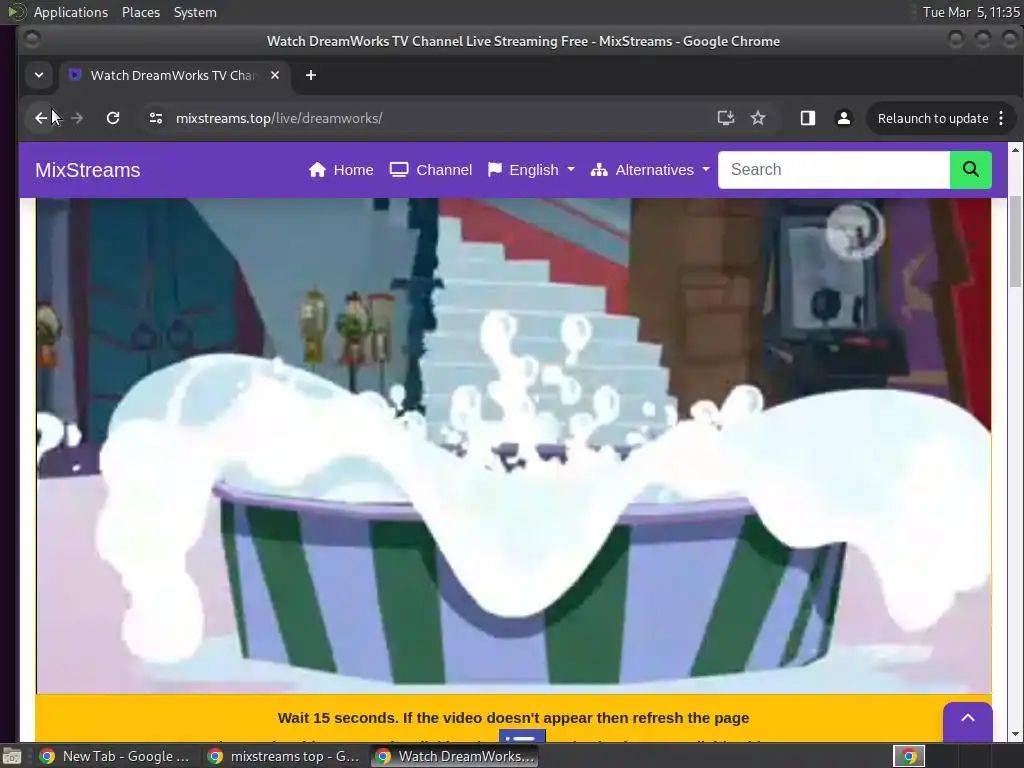1024x768 pixels.
Task: Click the page vertical scrollbar thumb
Action: tap(1015, 240)
